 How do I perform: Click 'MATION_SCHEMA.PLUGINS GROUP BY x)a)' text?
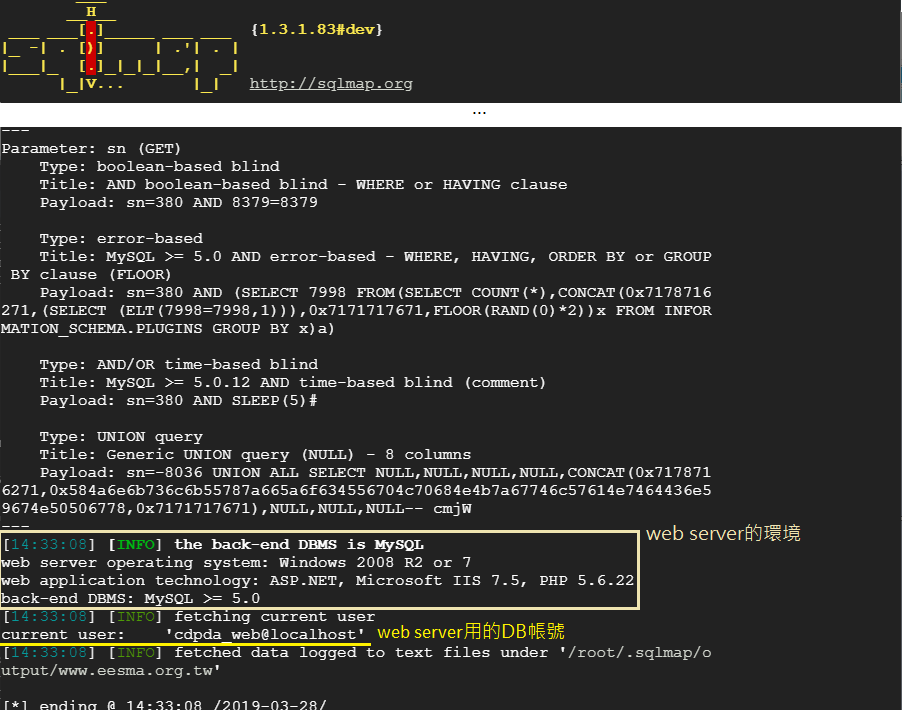167,329
